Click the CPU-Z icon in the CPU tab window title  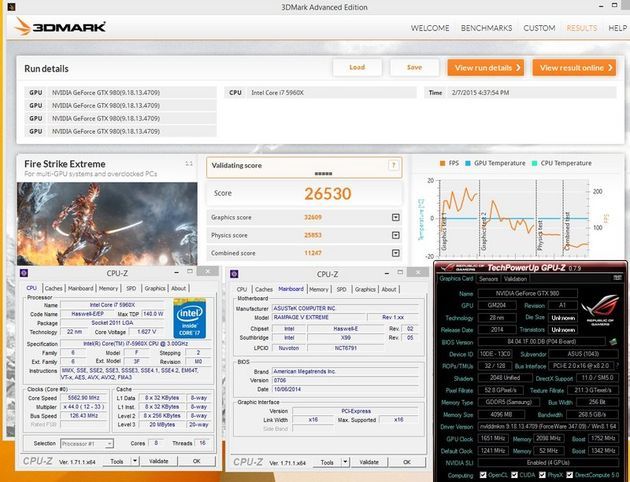(24, 273)
